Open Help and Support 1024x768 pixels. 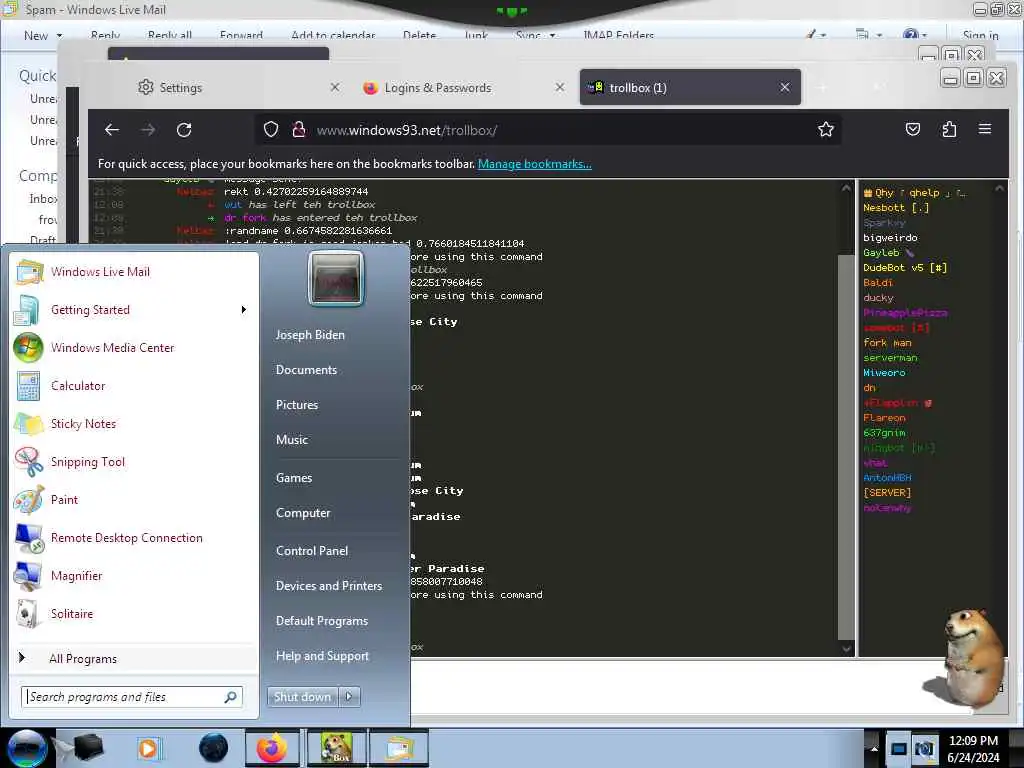(x=322, y=656)
